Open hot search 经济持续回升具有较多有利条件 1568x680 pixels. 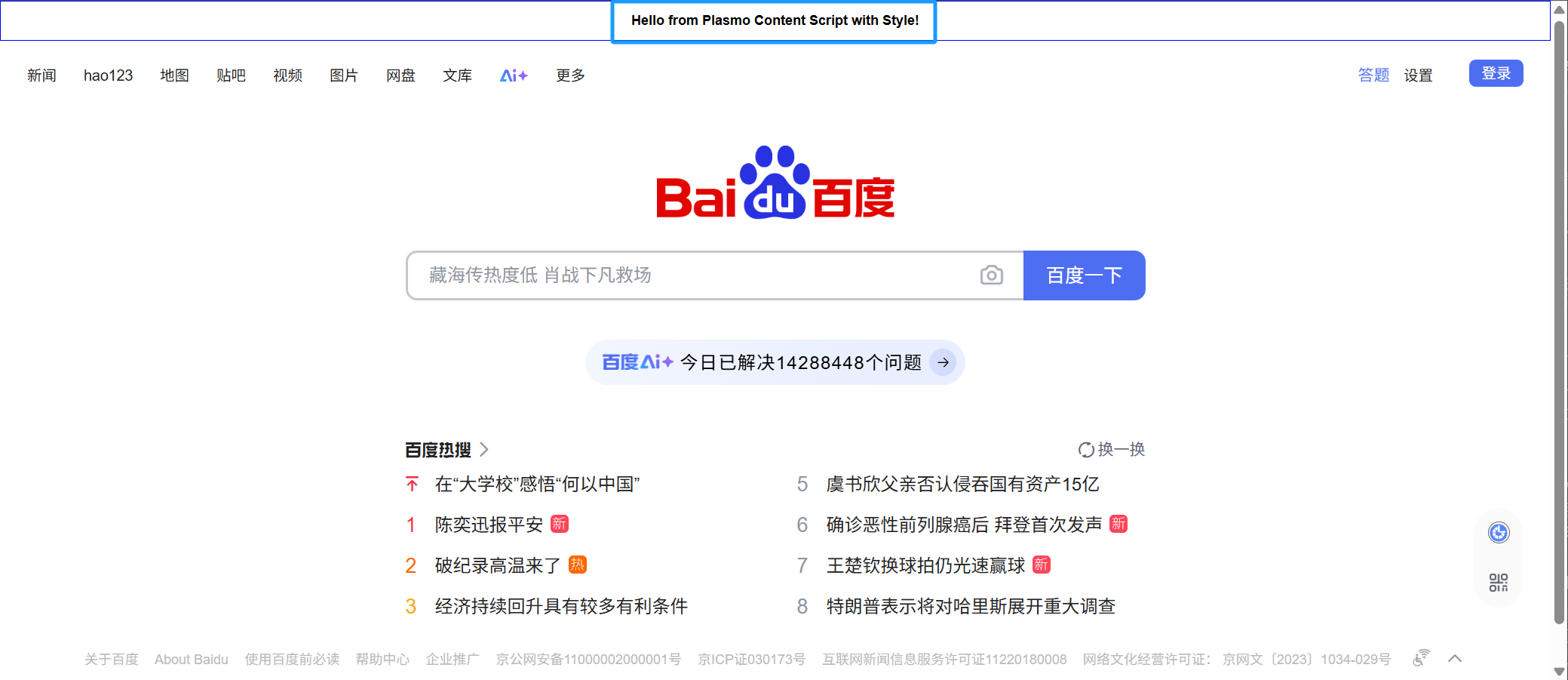561,606
